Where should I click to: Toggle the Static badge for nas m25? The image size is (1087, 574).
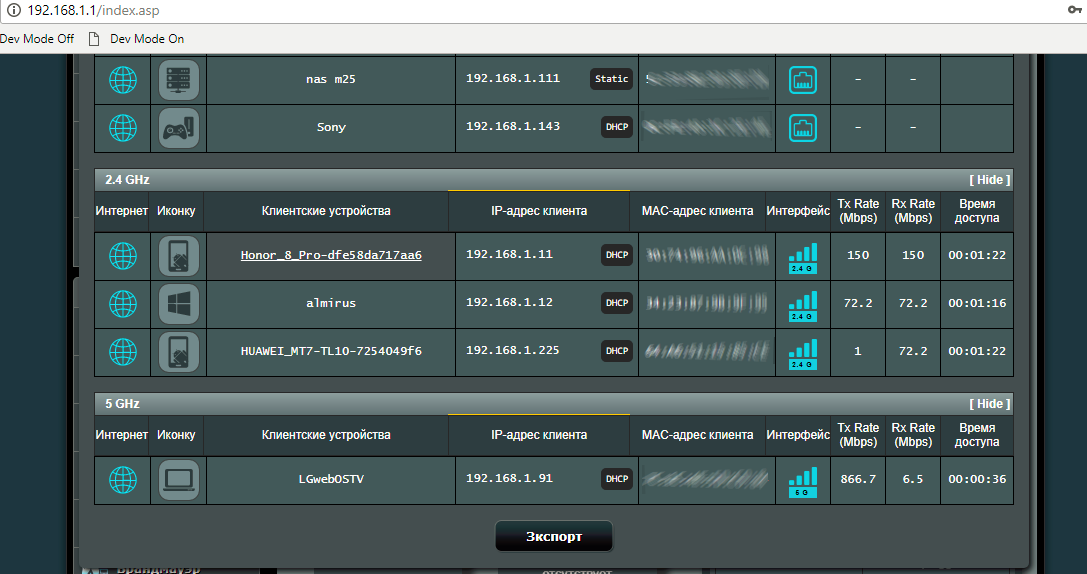click(x=611, y=79)
